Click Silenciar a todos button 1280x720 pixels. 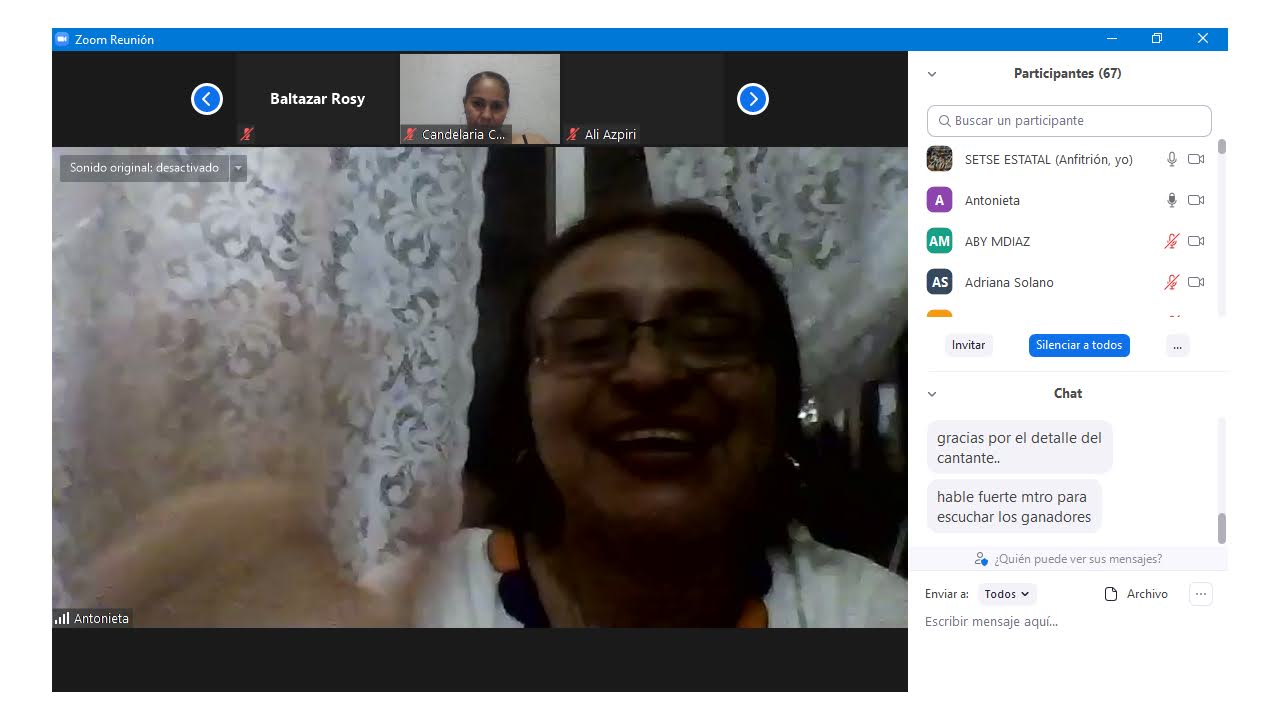tap(1079, 345)
